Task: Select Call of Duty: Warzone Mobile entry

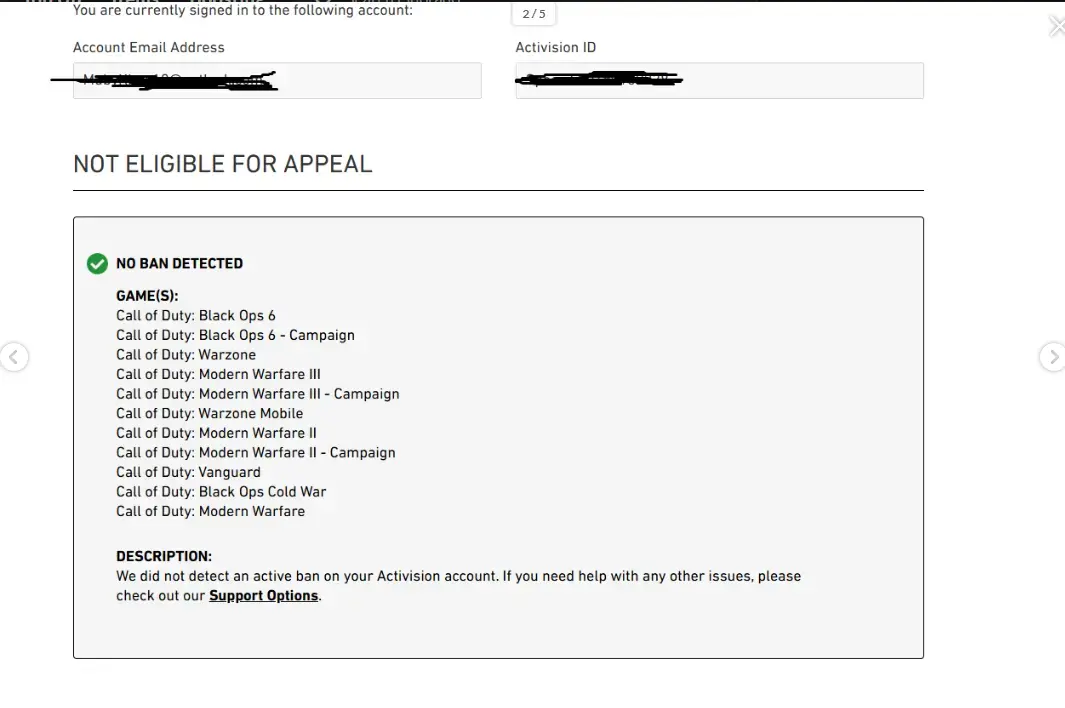Action: click(x=209, y=413)
